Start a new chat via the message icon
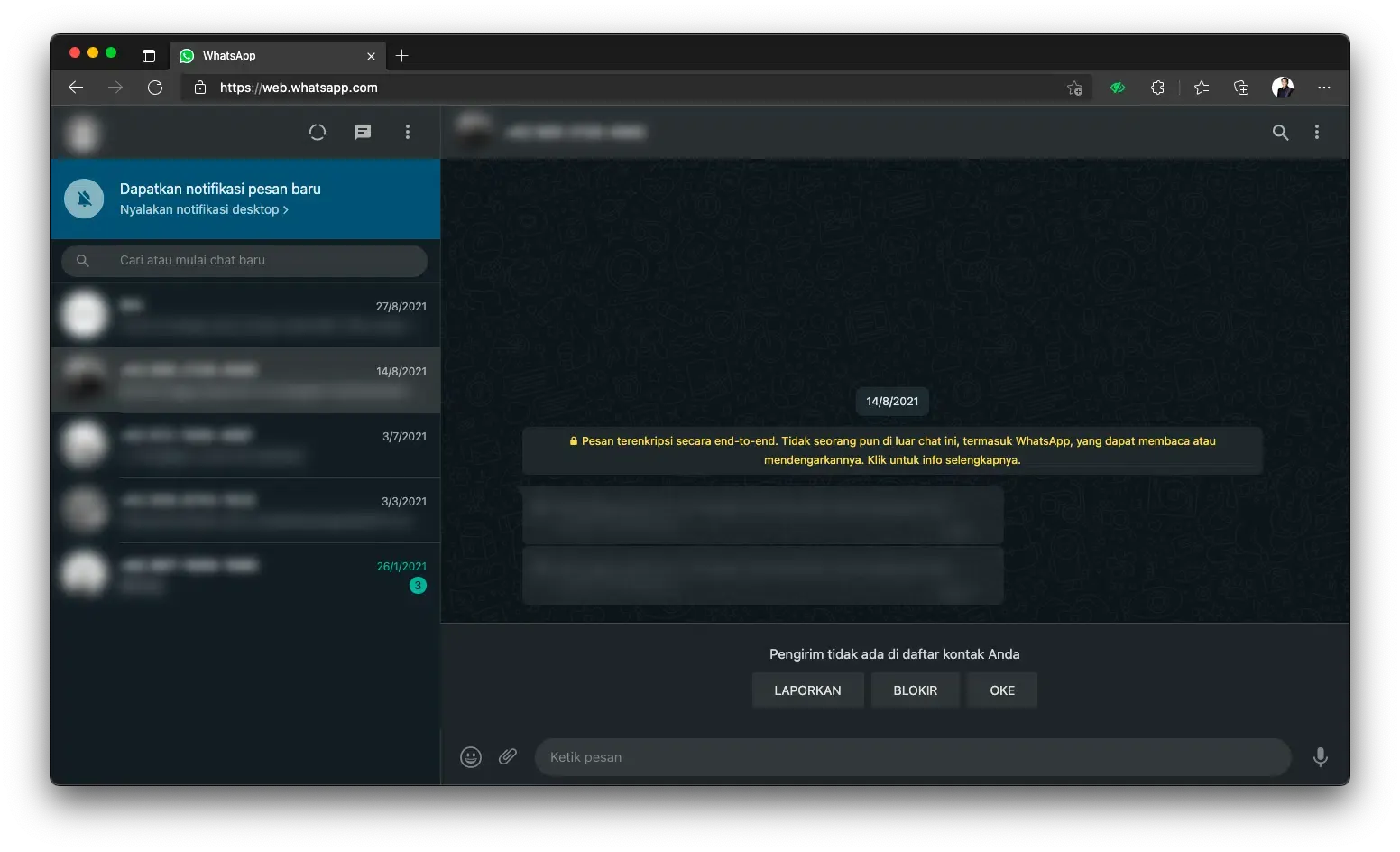The width and height of the screenshot is (1400, 852). pos(363,133)
